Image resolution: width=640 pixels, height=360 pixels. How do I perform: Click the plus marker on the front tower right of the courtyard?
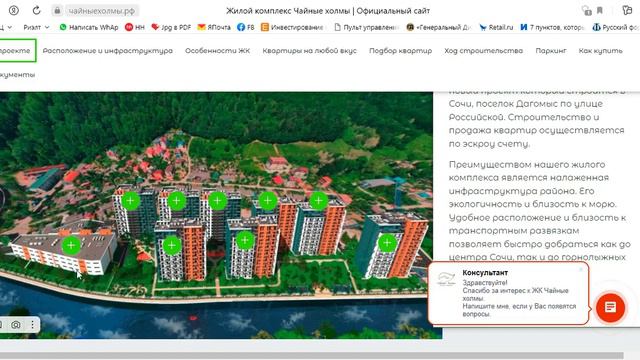pyautogui.click(x=245, y=240)
